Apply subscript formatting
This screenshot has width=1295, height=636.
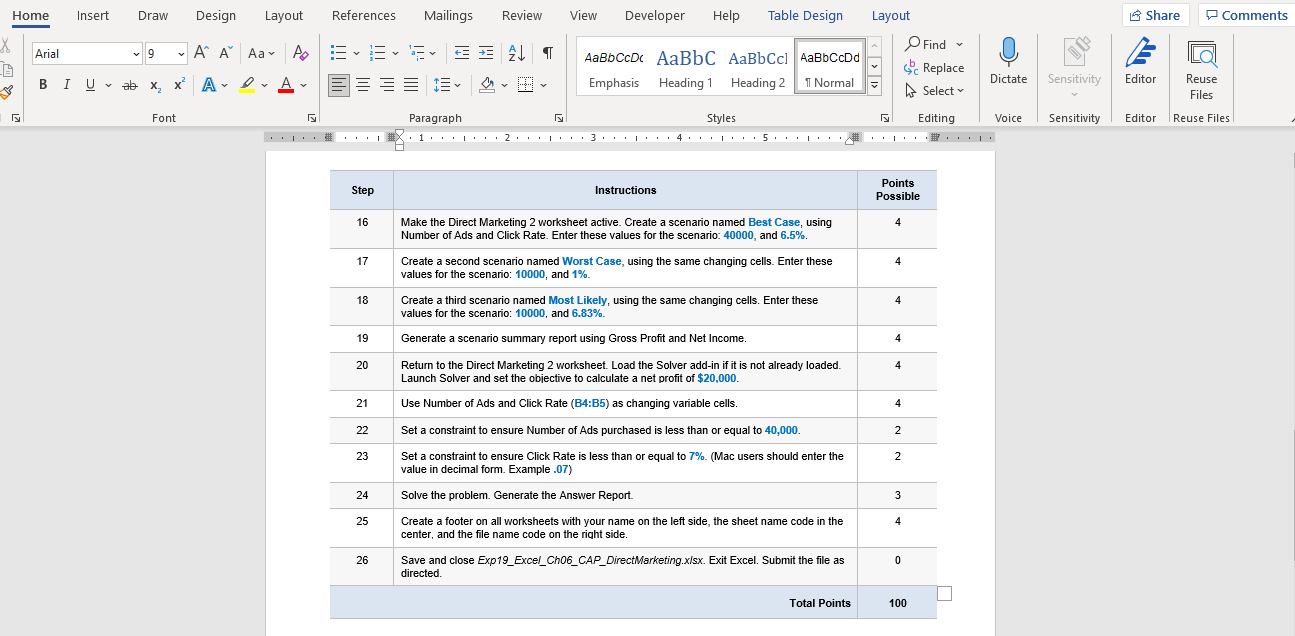click(156, 85)
